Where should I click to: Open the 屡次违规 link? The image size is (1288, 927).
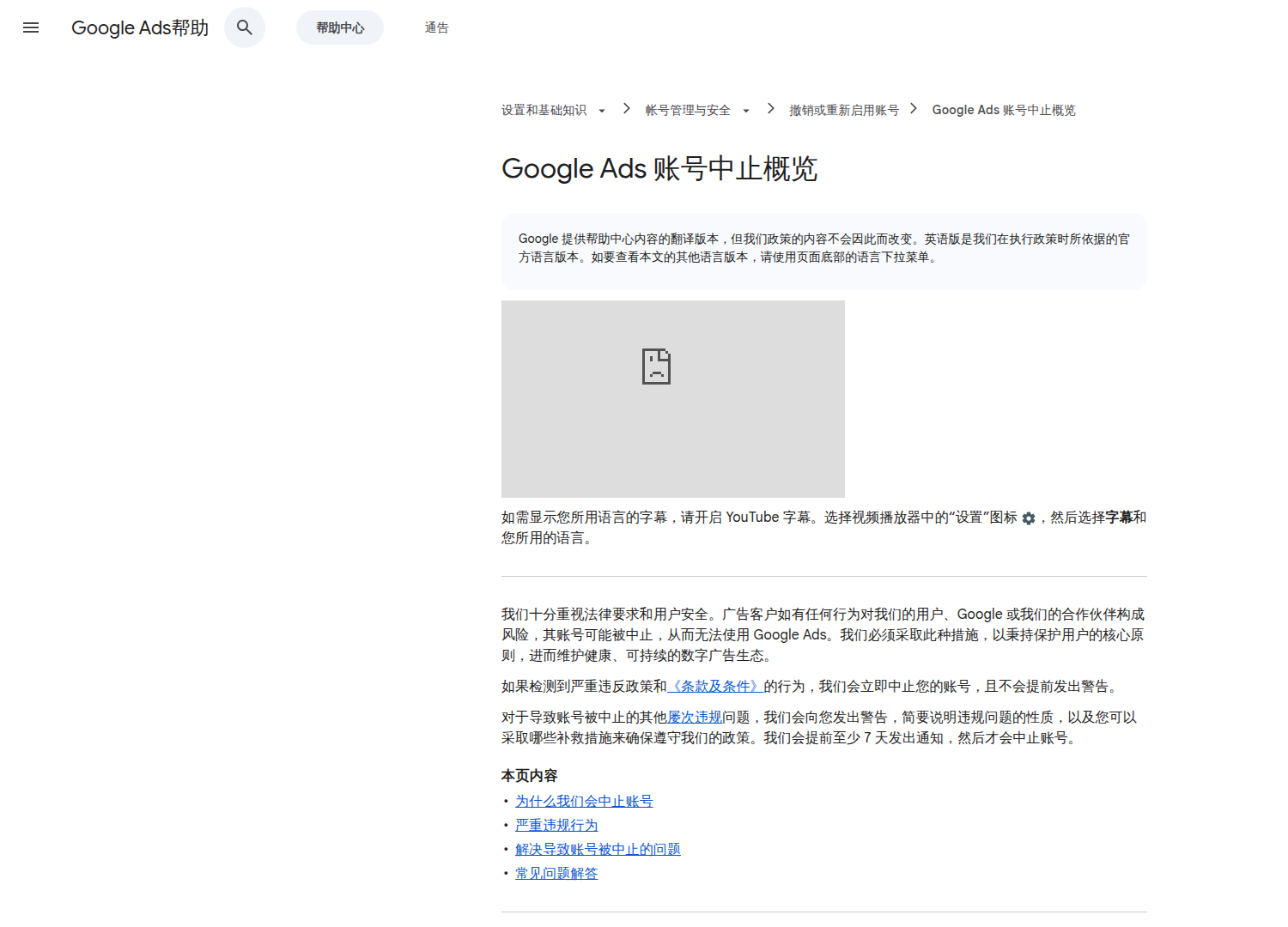[695, 717]
